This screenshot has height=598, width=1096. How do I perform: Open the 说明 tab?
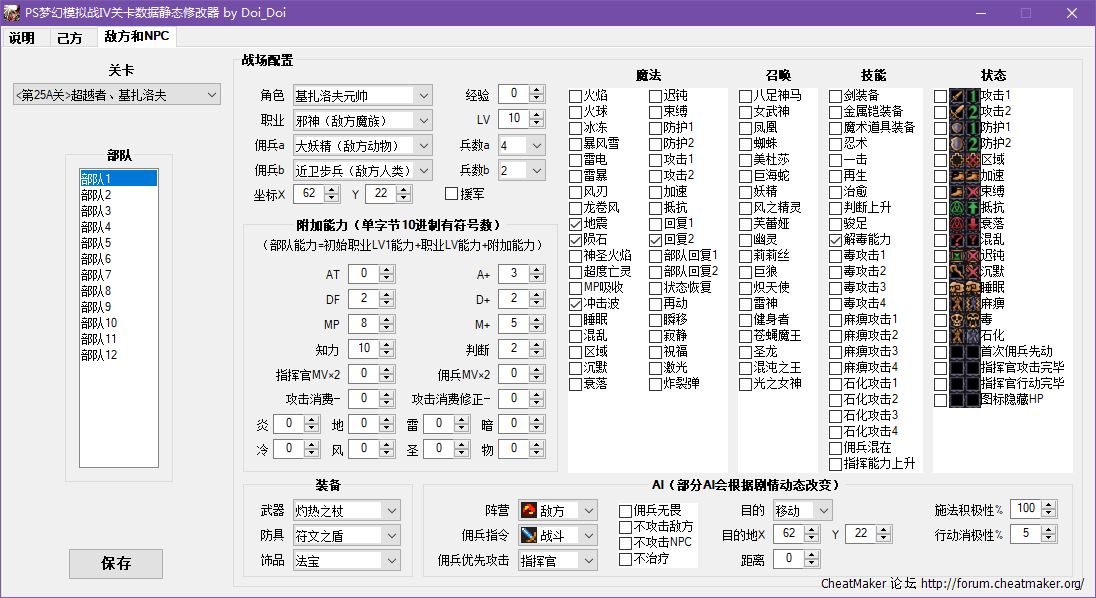coord(22,38)
